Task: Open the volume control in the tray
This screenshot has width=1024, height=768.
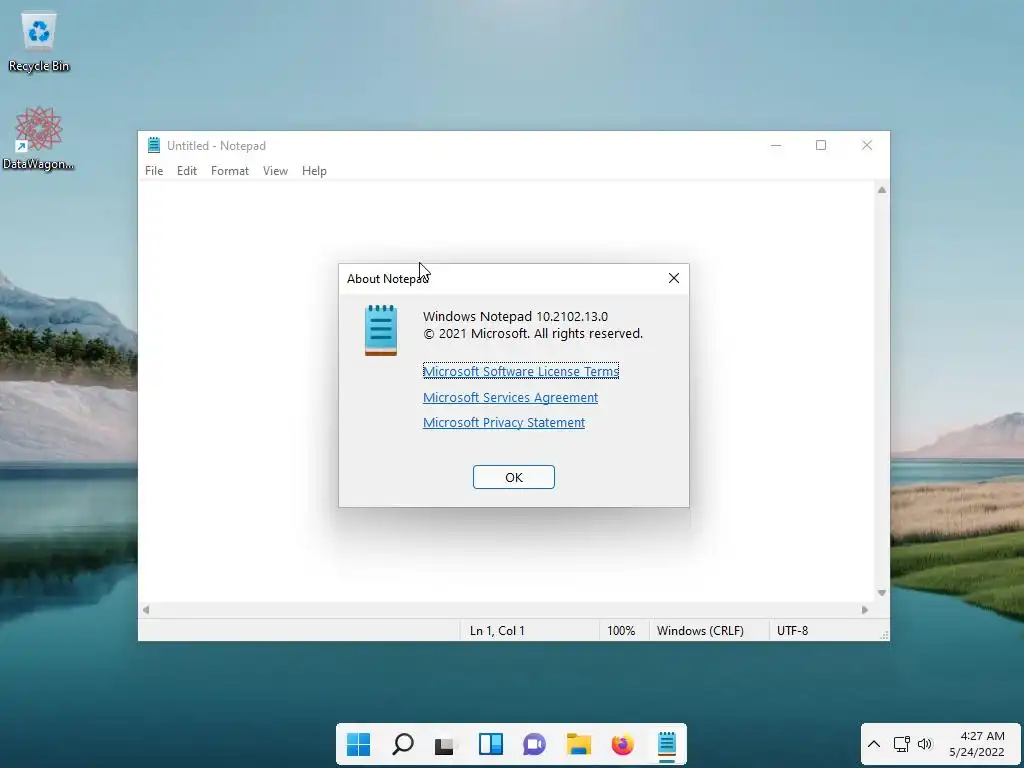Action: coord(925,744)
